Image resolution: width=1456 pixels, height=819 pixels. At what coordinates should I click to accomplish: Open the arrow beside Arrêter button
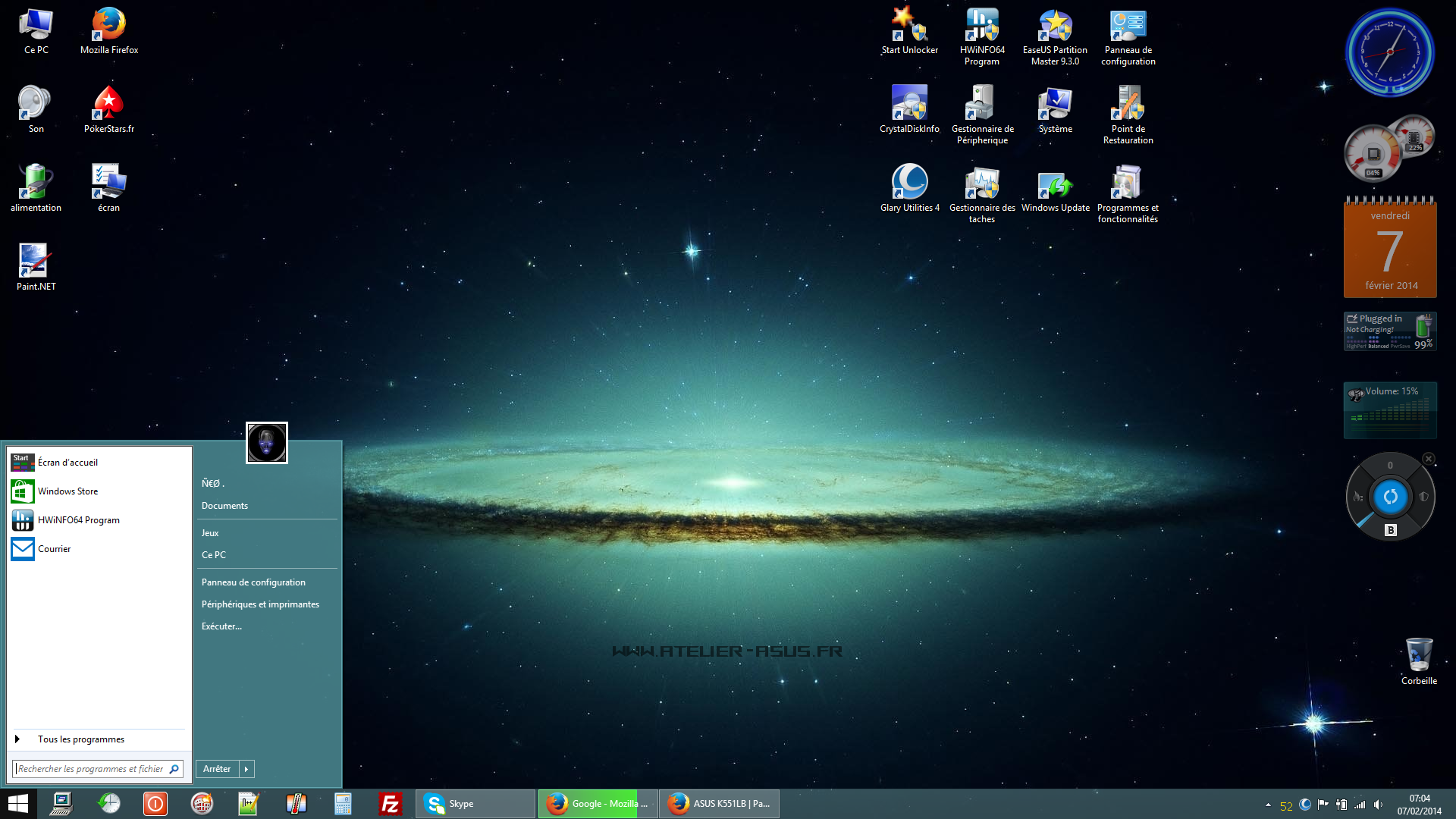(246, 769)
